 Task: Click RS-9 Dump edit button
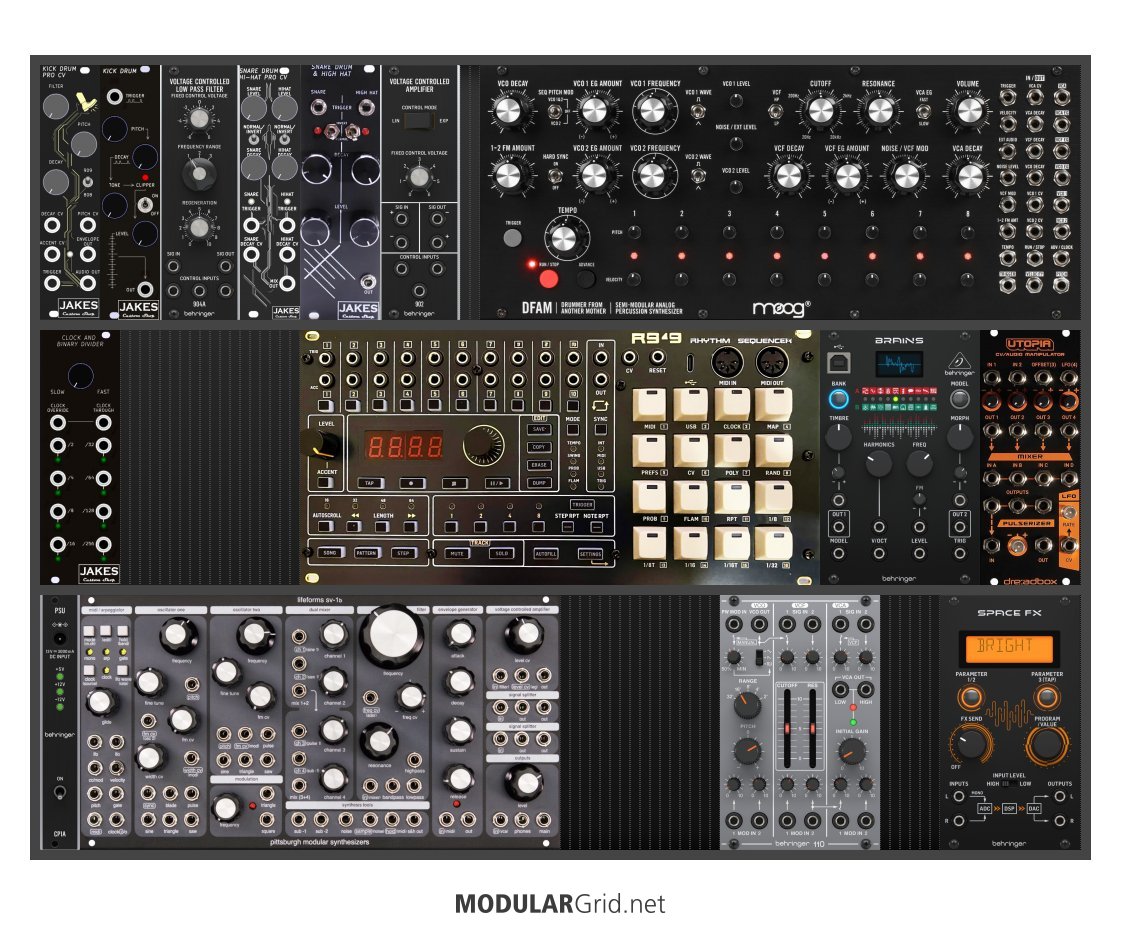[539, 483]
